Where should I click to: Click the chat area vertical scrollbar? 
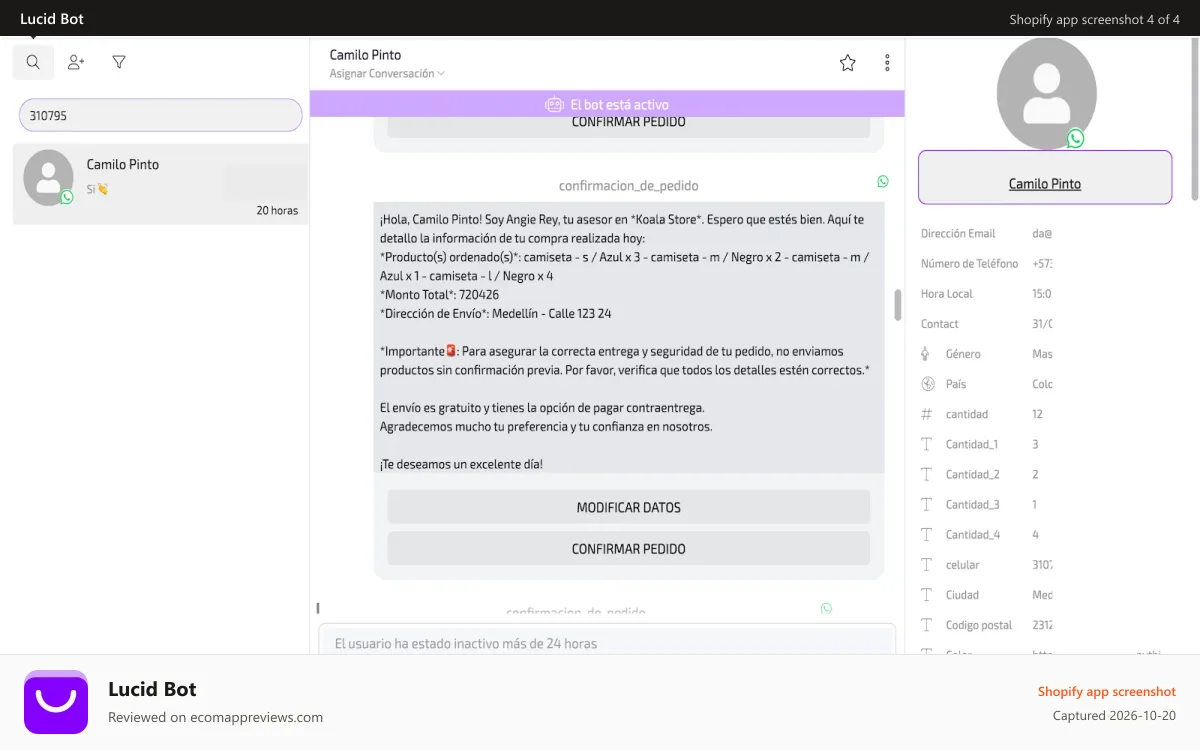click(898, 305)
